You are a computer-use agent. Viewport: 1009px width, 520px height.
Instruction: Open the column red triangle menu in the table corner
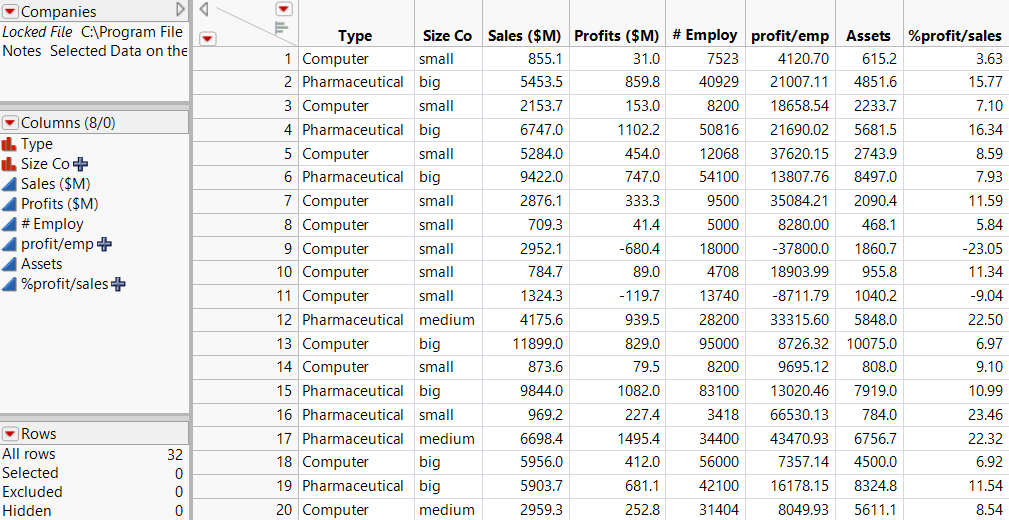[283, 8]
